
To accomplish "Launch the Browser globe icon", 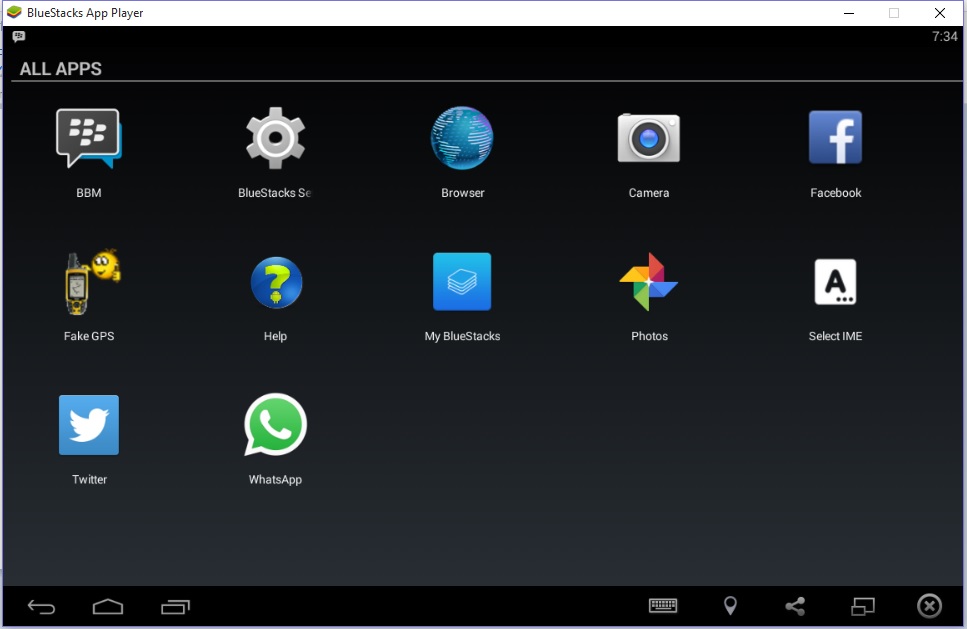I will point(462,138).
